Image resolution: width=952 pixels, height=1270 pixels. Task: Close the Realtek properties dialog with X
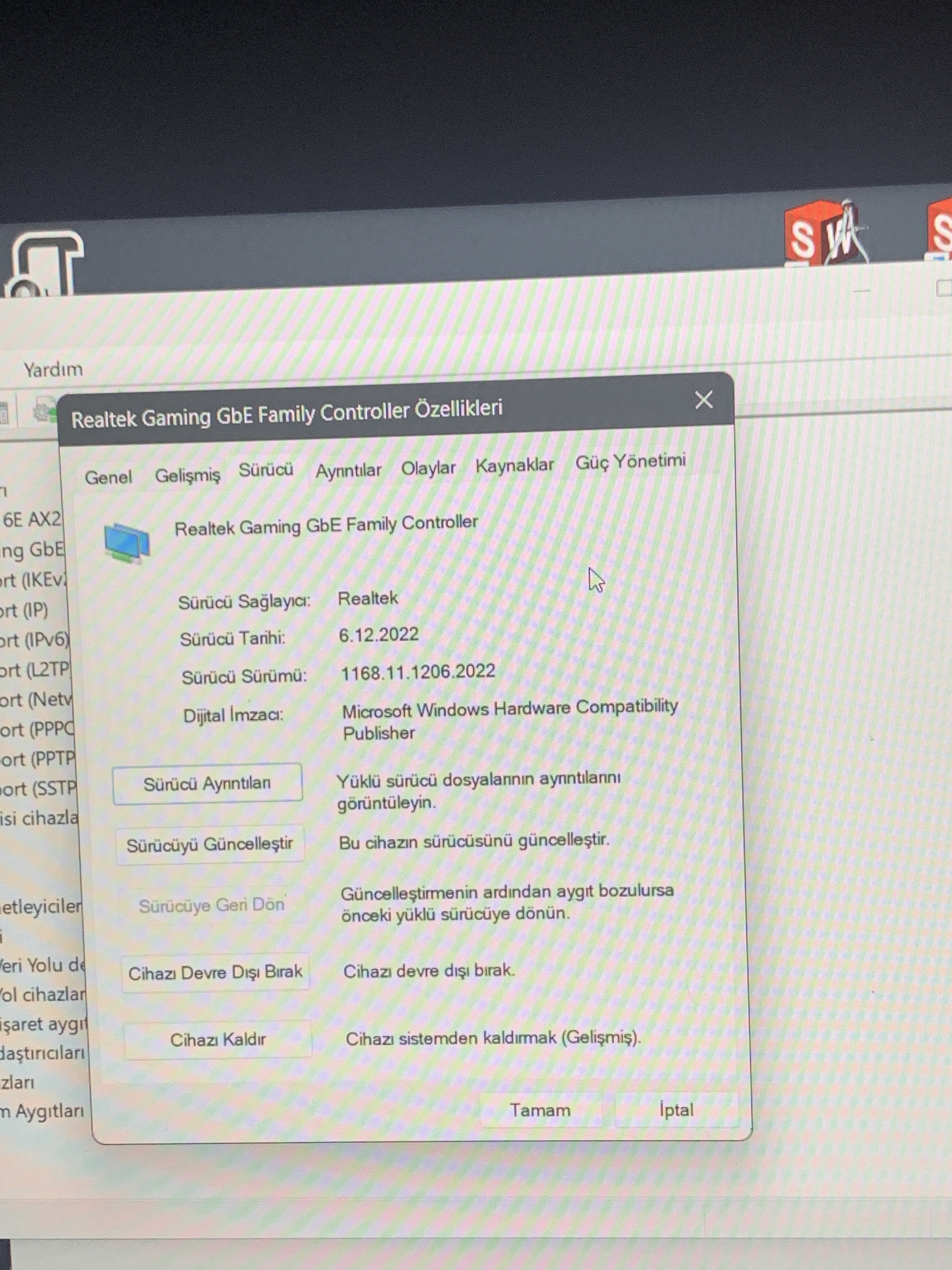704,400
